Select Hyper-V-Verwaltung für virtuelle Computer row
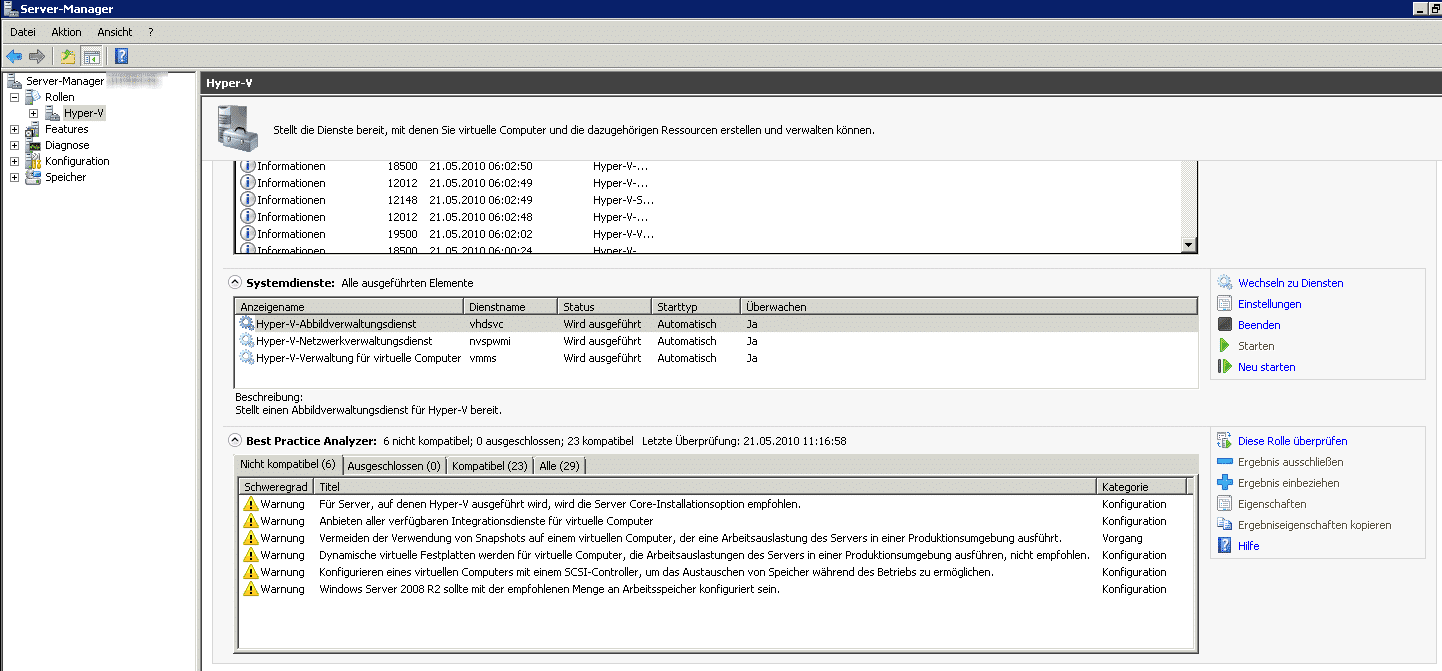The height and width of the screenshot is (671, 1442). [x=716, y=358]
